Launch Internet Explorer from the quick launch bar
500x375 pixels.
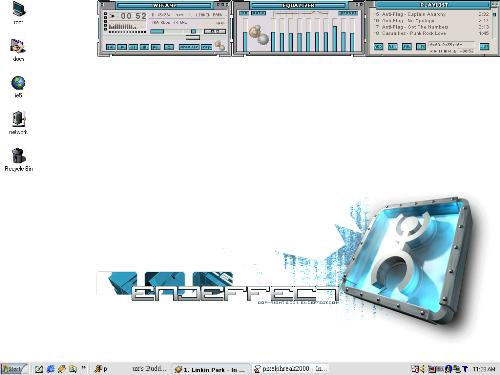click(x=50, y=369)
